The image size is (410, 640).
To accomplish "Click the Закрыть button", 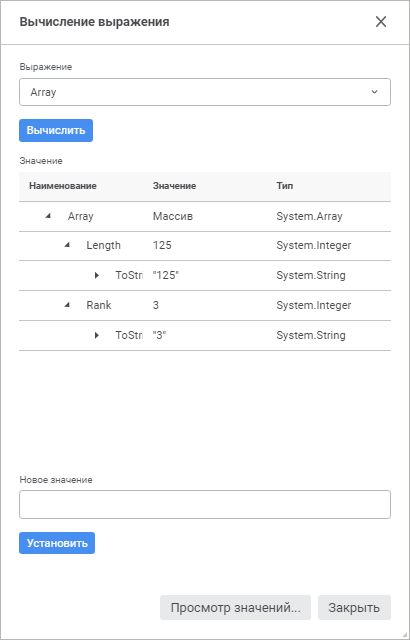I will click(354, 607).
